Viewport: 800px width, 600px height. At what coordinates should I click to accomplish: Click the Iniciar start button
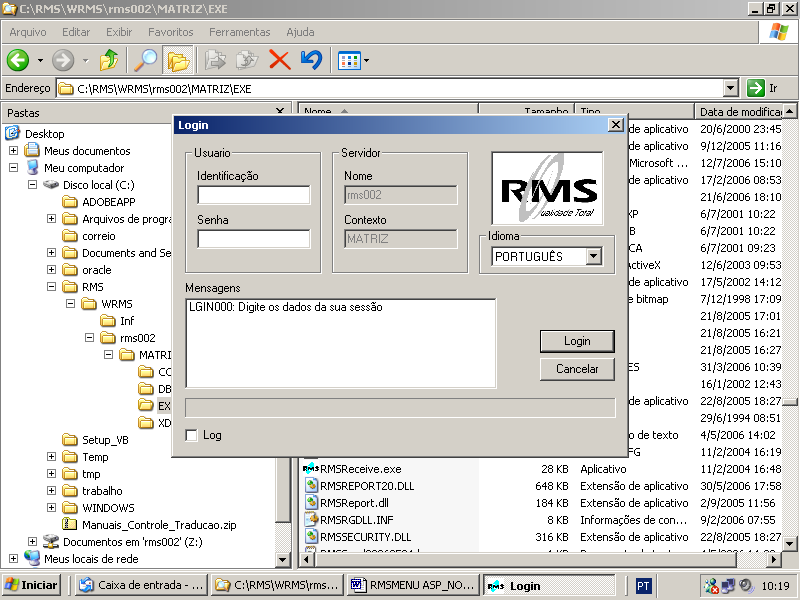(x=31, y=585)
